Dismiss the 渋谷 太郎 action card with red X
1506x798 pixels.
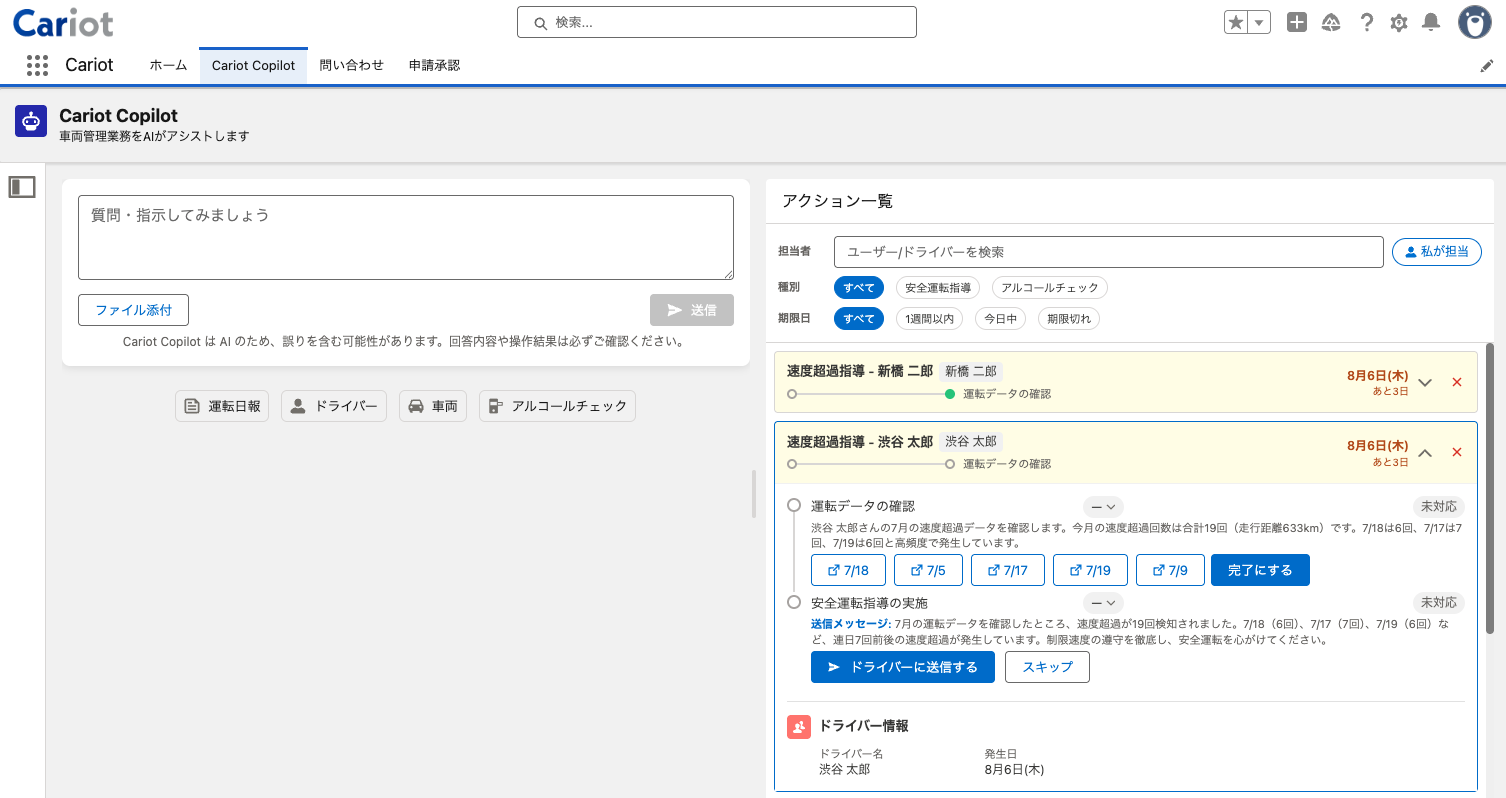tap(1457, 452)
